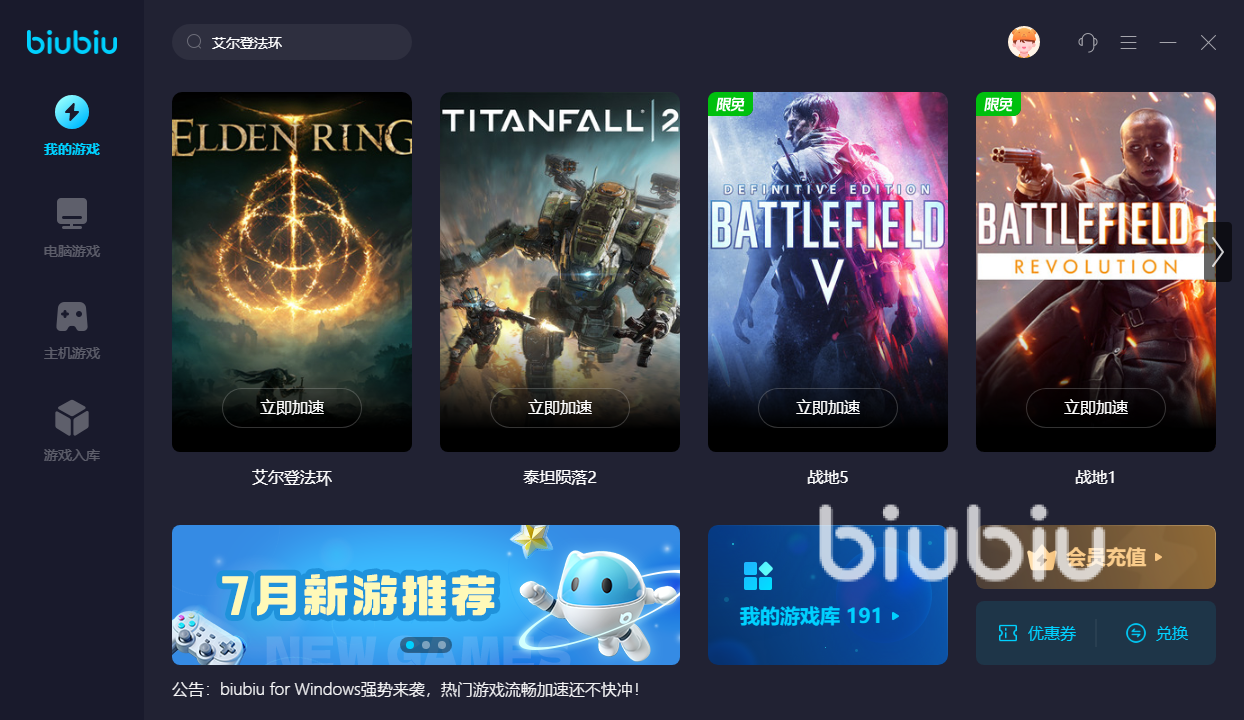Show next games with right chevron arrow

pyautogui.click(x=1218, y=252)
